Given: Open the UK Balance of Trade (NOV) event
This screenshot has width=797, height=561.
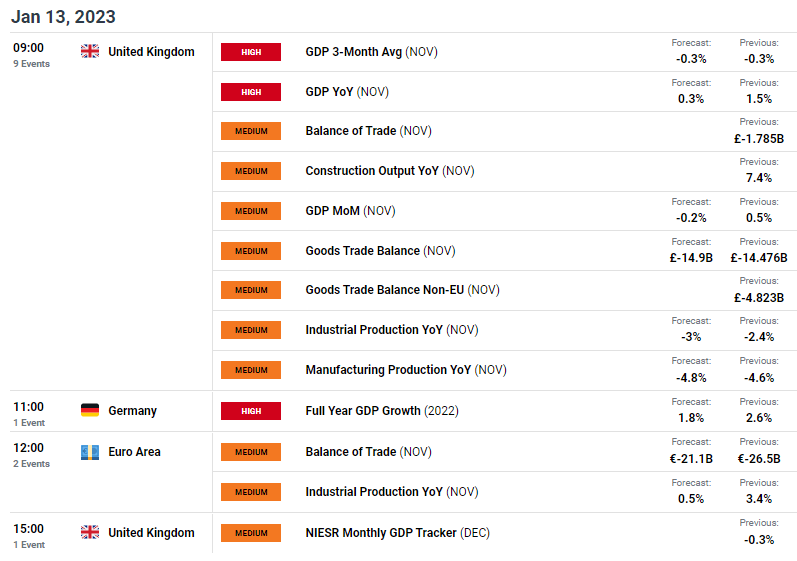Looking at the screenshot, I should tap(369, 131).
